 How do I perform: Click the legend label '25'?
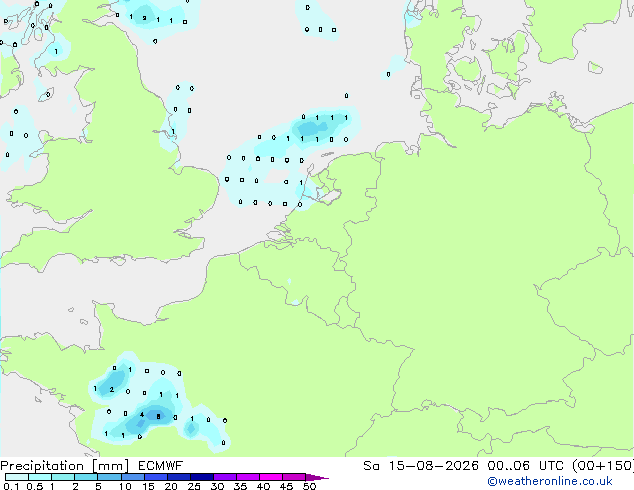[x=194, y=486]
